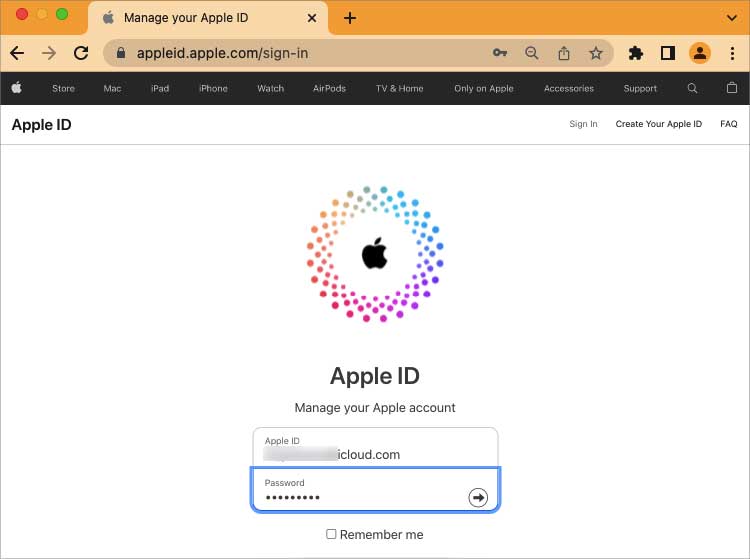Open the TV & Home menu item
This screenshot has height=559, width=750.
(399, 88)
